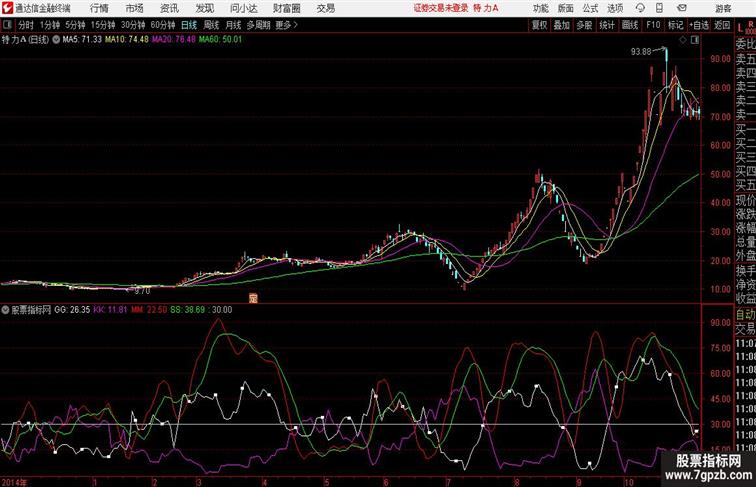Click the 叠加 toolbar button
Viewport: 756px width, 487px height.
(562, 25)
